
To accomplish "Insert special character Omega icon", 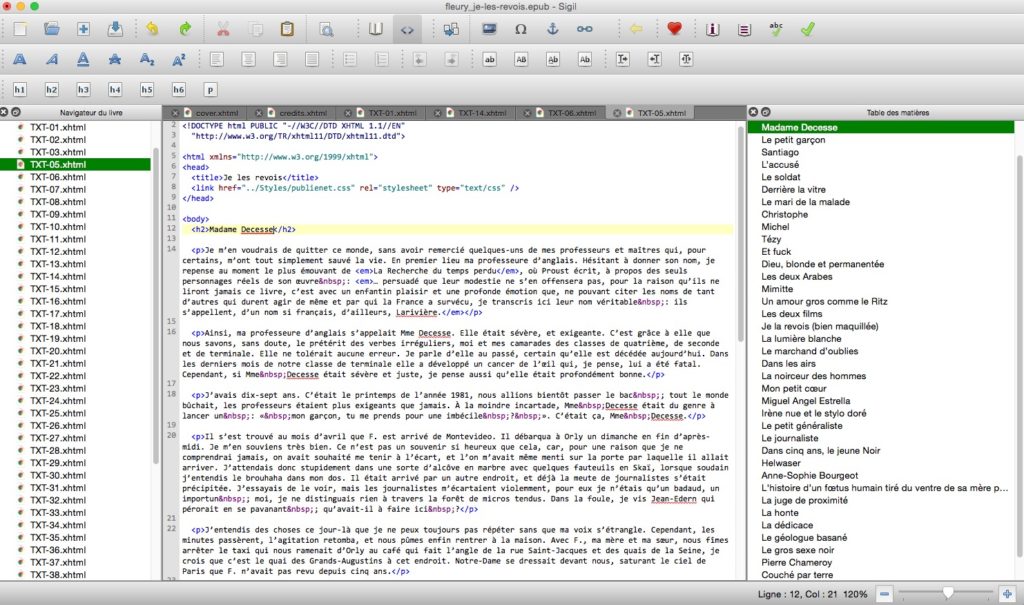I will (520, 29).
